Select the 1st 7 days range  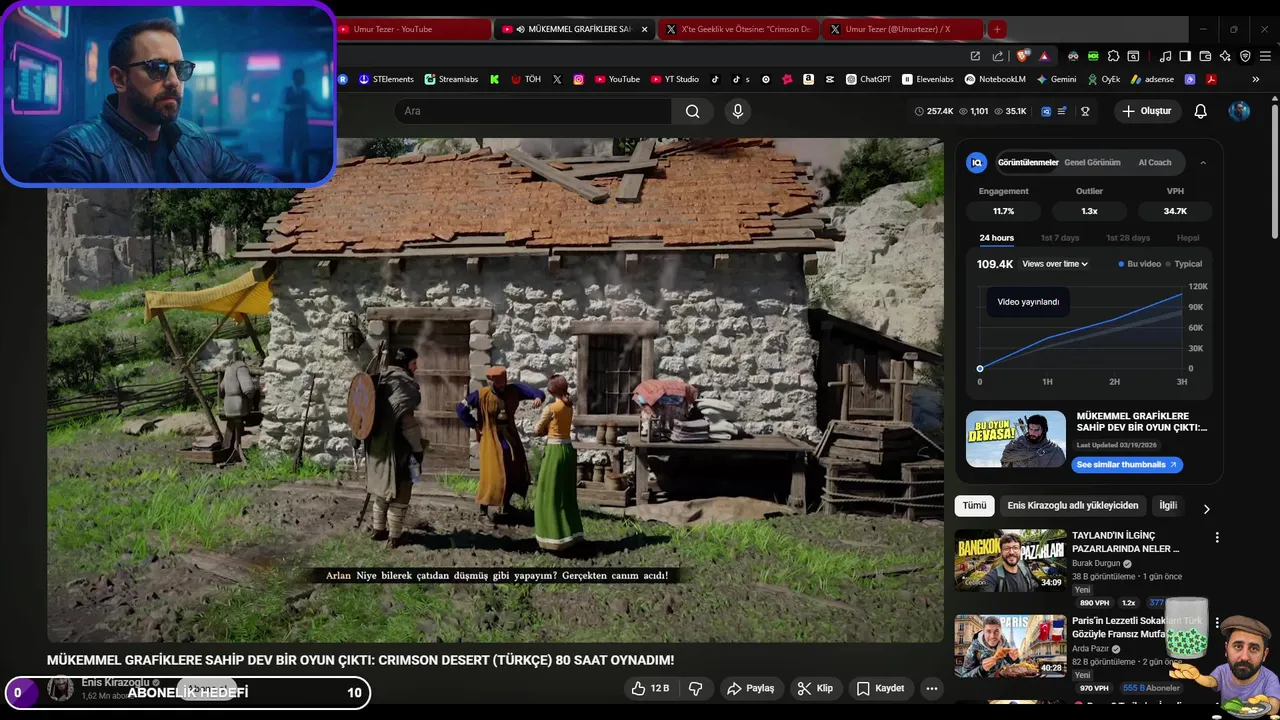(x=1060, y=238)
